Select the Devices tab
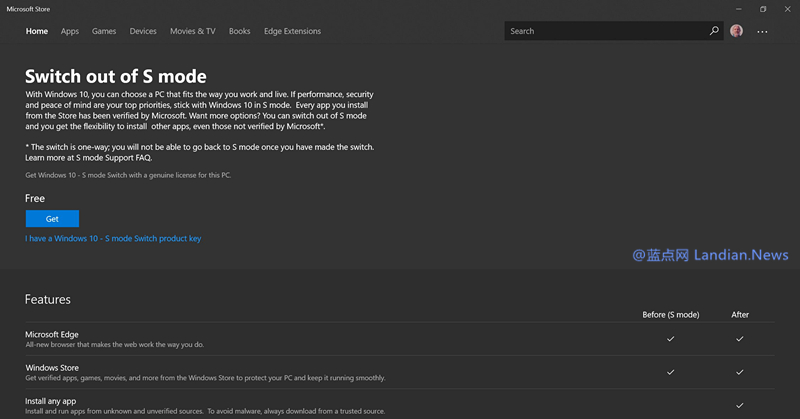Image resolution: width=800 pixels, height=419 pixels. tap(143, 31)
